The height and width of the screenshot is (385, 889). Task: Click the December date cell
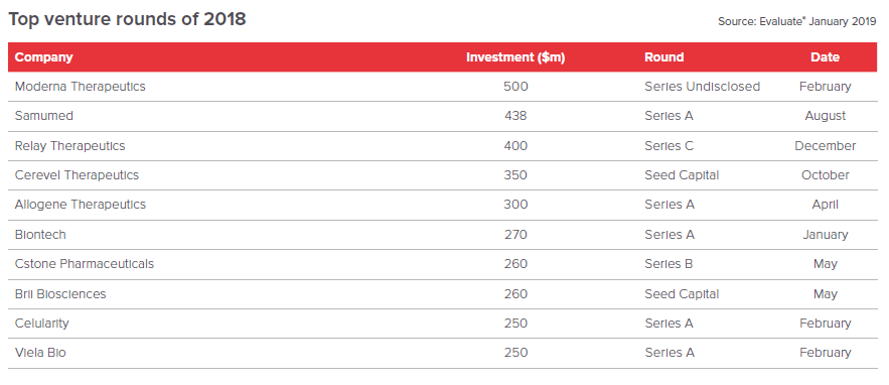(825, 146)
